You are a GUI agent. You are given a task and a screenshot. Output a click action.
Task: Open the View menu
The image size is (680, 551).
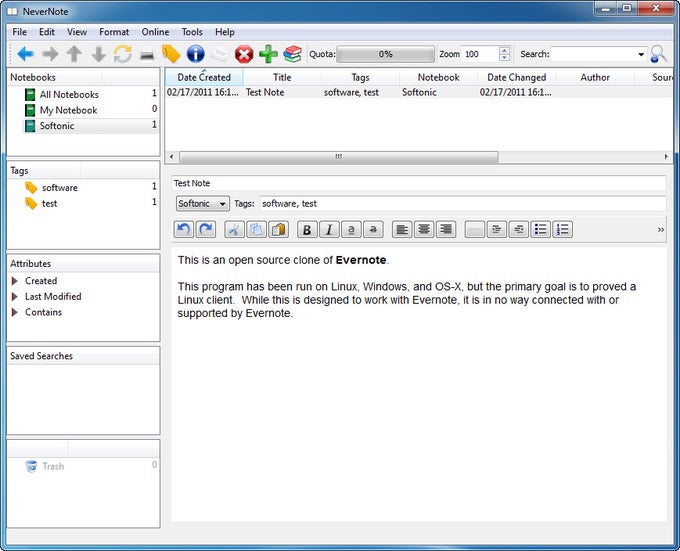click(77, 32)
